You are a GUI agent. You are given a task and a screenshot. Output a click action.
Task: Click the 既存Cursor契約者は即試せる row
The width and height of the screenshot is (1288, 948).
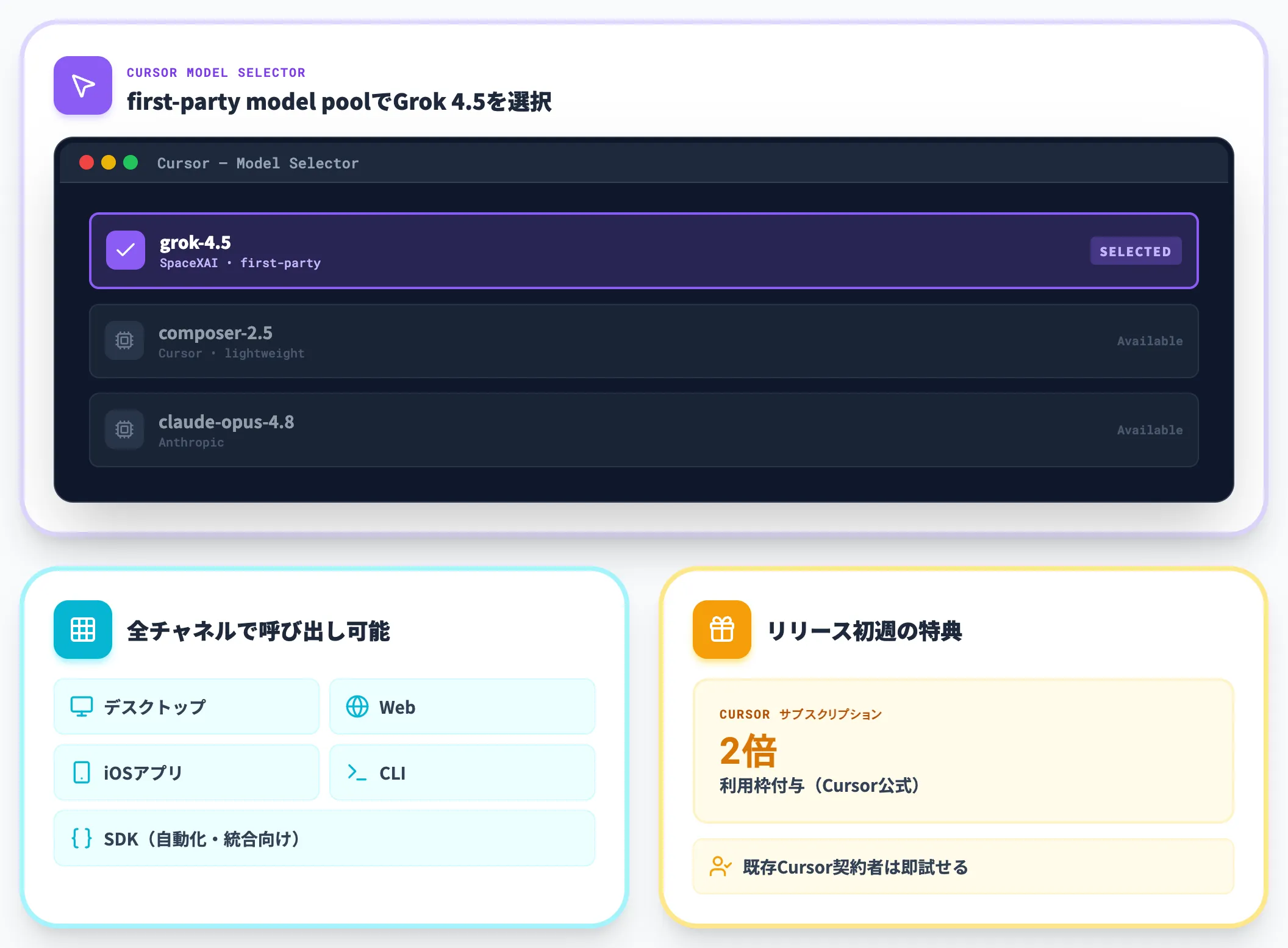[x=964, y=866]
